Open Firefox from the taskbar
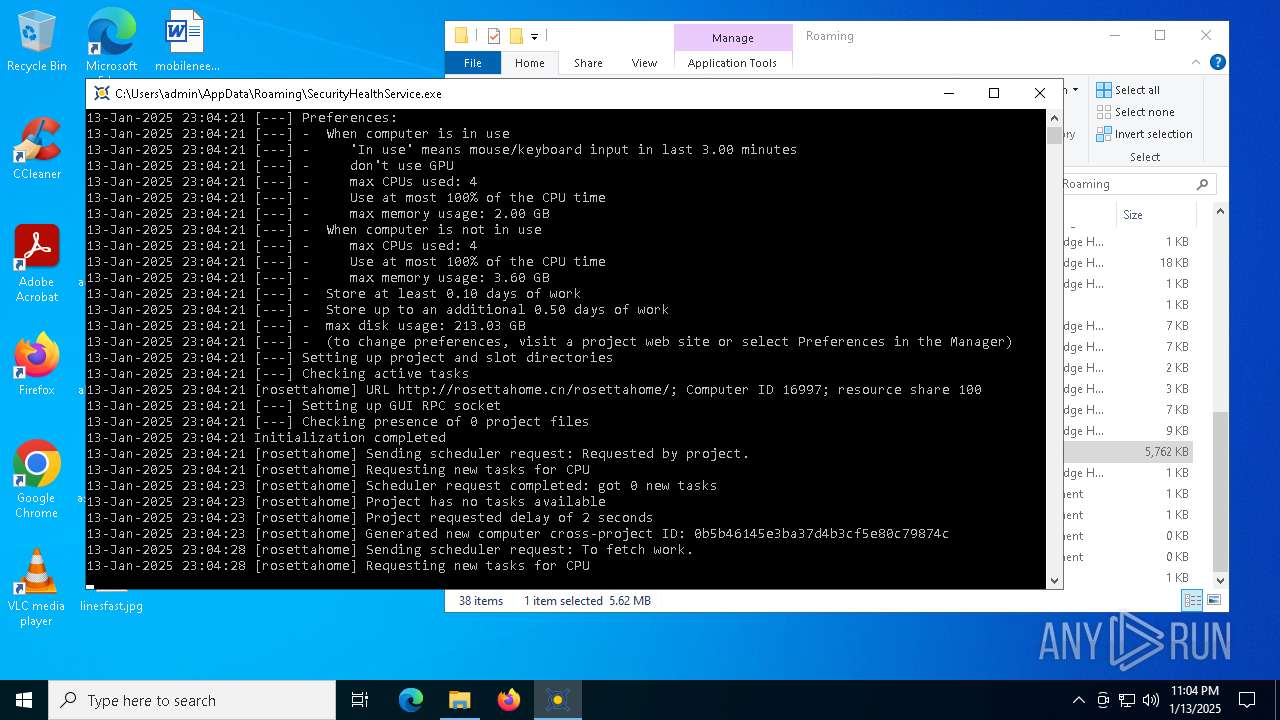 coord(509,700)
